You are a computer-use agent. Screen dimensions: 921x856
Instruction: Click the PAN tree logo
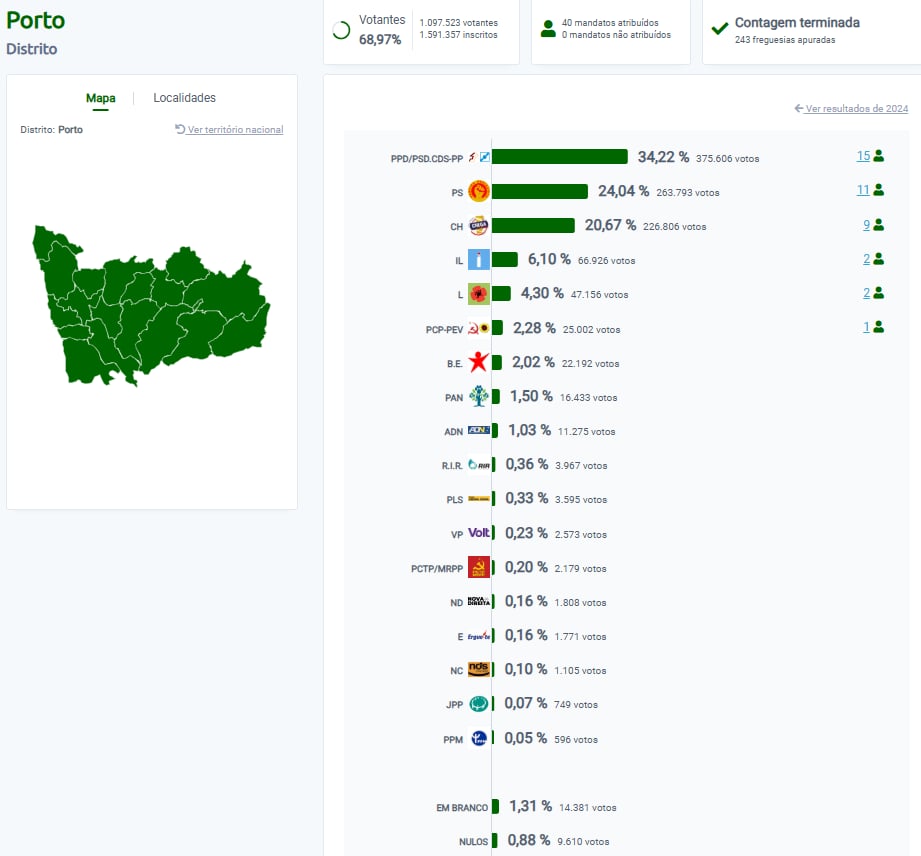[x=479, y=397]
